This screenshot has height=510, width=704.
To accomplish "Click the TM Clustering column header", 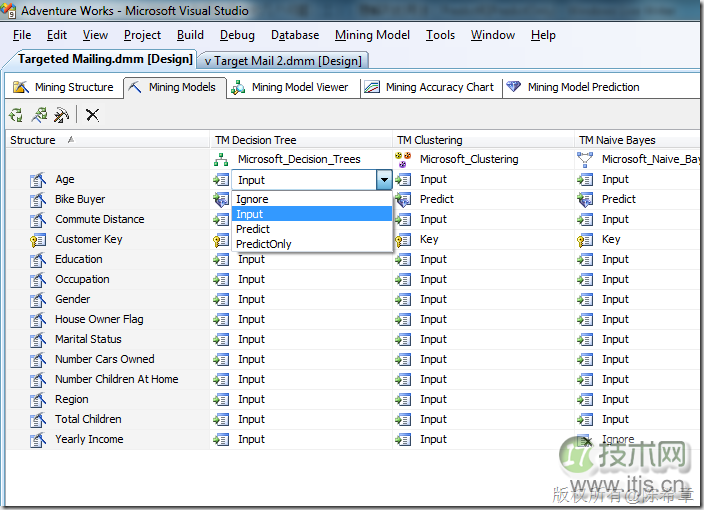I will coord(430,140).
